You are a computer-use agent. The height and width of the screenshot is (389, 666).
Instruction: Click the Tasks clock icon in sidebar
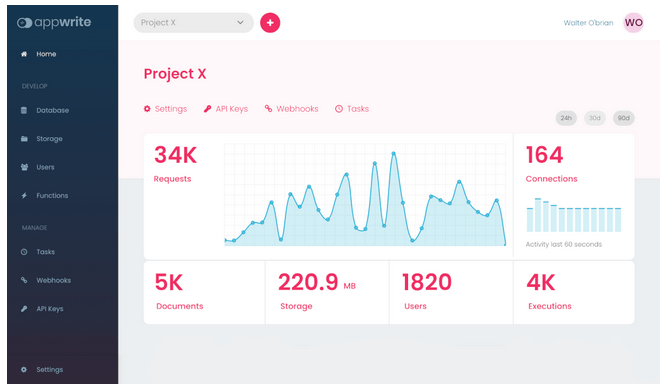24,252
